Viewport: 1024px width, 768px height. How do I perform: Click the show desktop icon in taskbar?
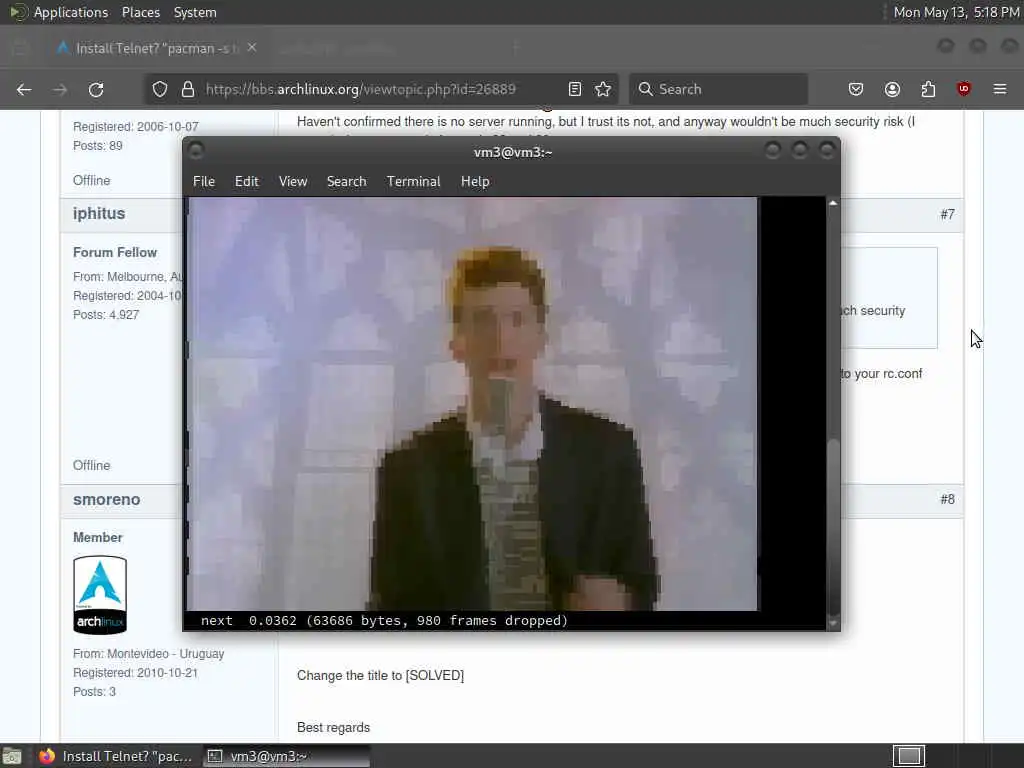tap(12, 756)
